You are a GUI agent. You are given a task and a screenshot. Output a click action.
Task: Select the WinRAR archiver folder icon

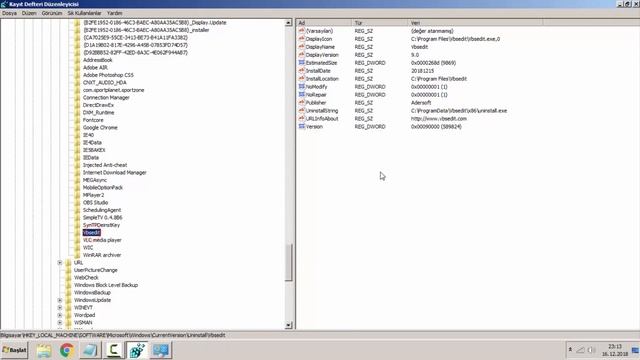tap(77, 255)
